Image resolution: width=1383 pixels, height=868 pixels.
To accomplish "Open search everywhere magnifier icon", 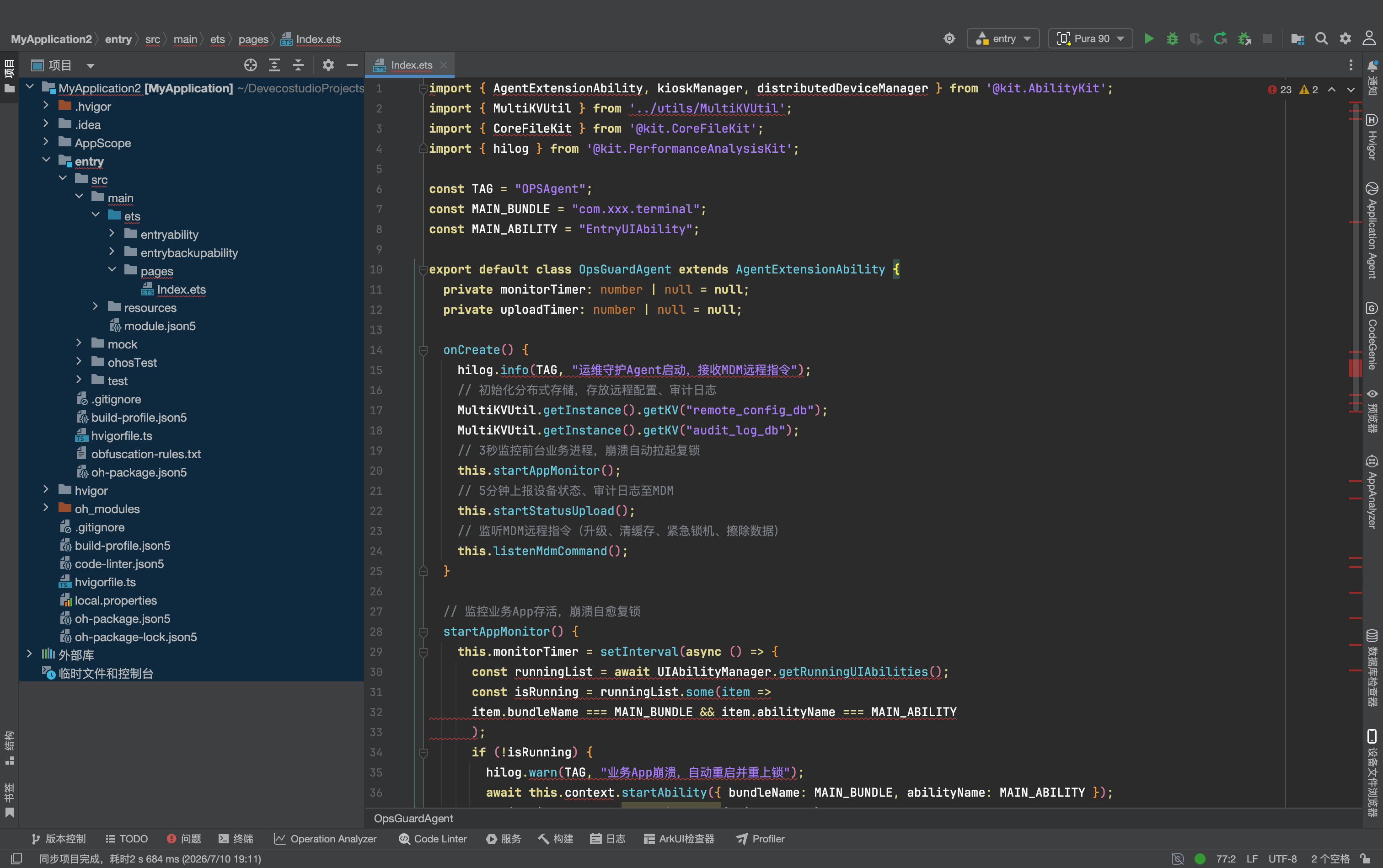I will click(x=1321, y=38).
